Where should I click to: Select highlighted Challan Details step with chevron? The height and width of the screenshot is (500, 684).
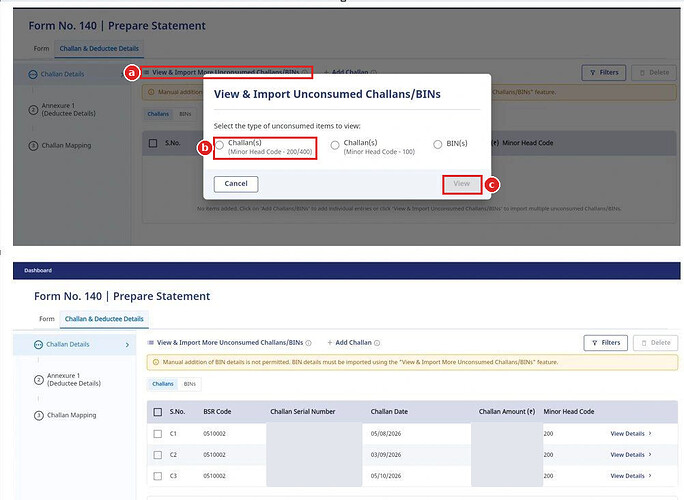tap(75, 344)
